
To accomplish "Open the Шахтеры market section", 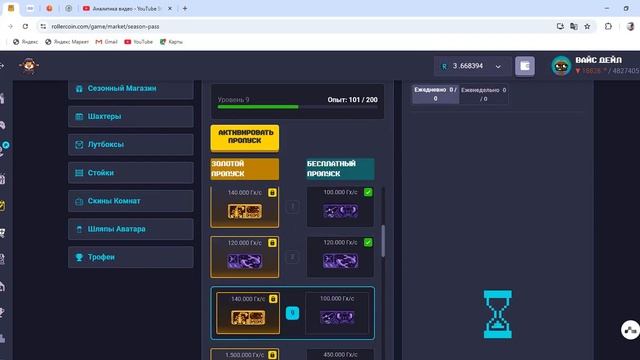I will (x=131, y=116).
